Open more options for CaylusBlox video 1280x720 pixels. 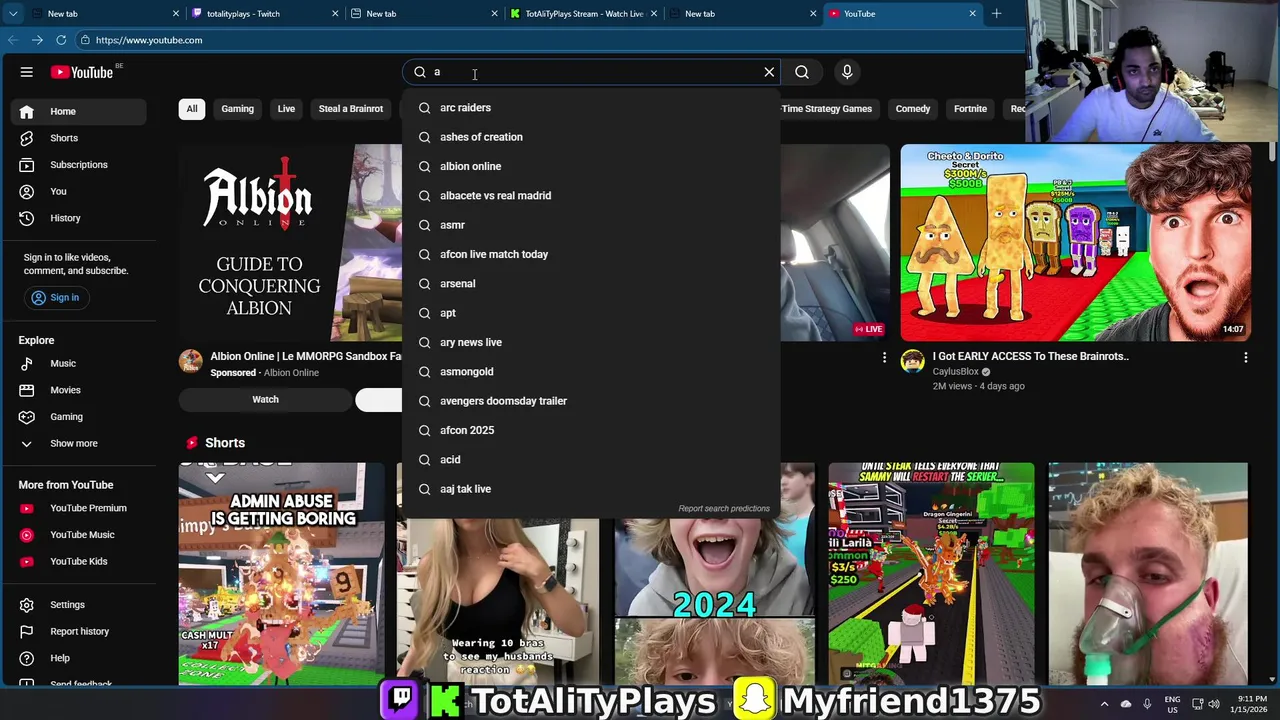[1245, 357]
